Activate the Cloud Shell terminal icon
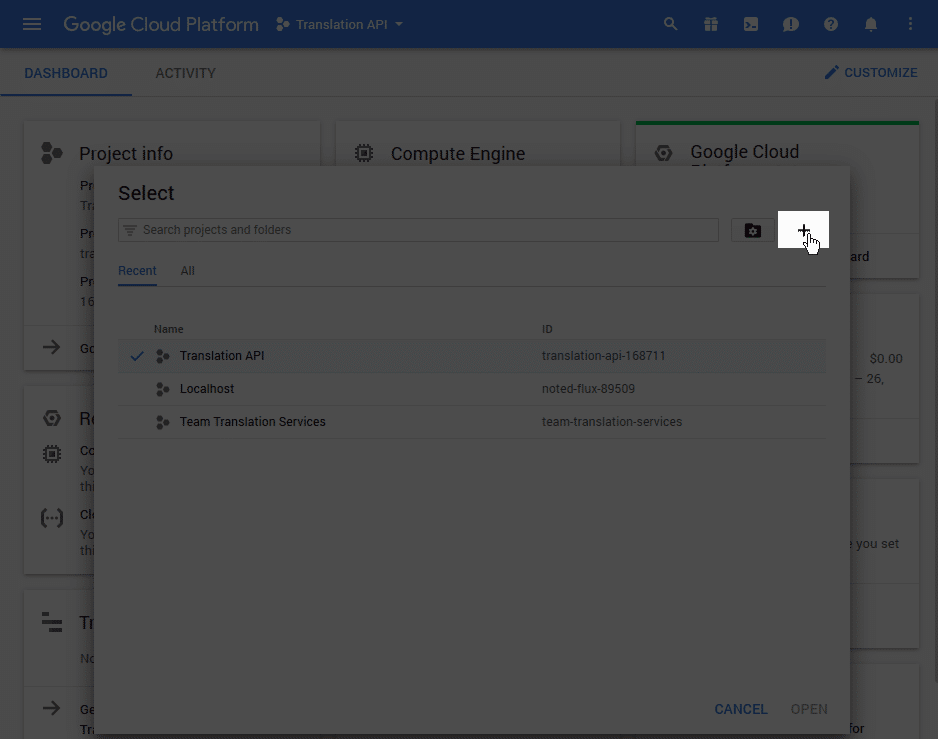This screenshot has height=739, width=938. click(751, 24)
